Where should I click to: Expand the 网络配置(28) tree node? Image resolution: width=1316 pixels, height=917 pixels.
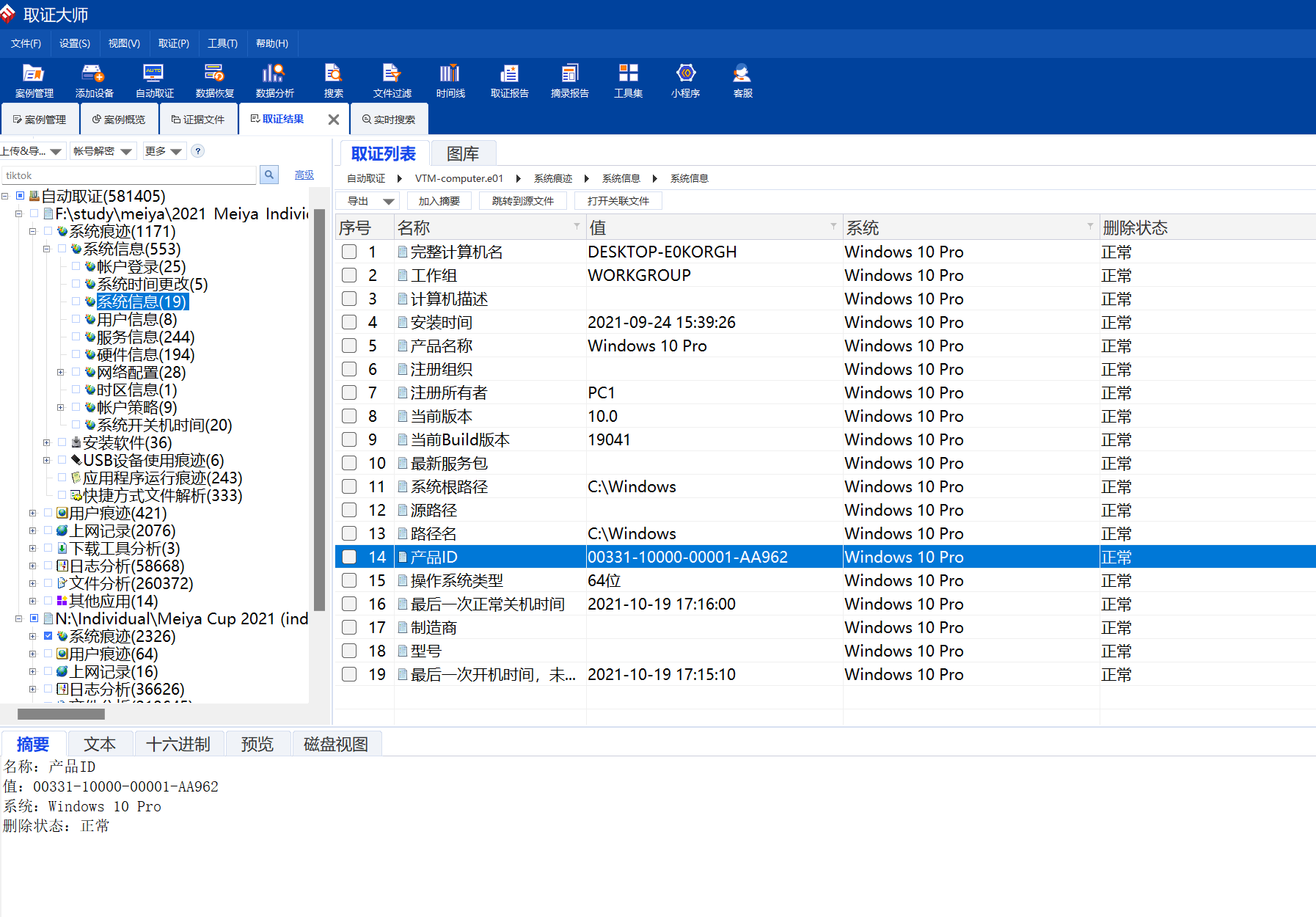[61, 372]
